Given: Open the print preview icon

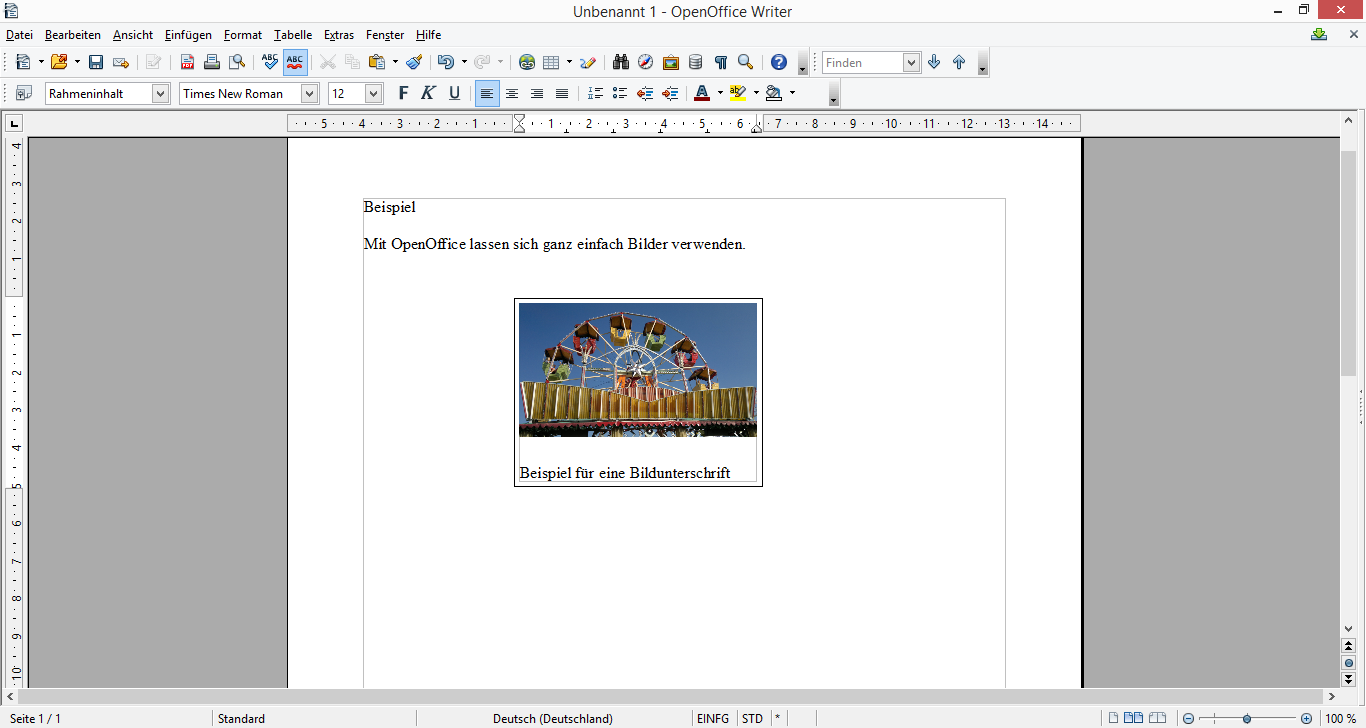Looking at the screenshot, I should click(x=237, y=62).
